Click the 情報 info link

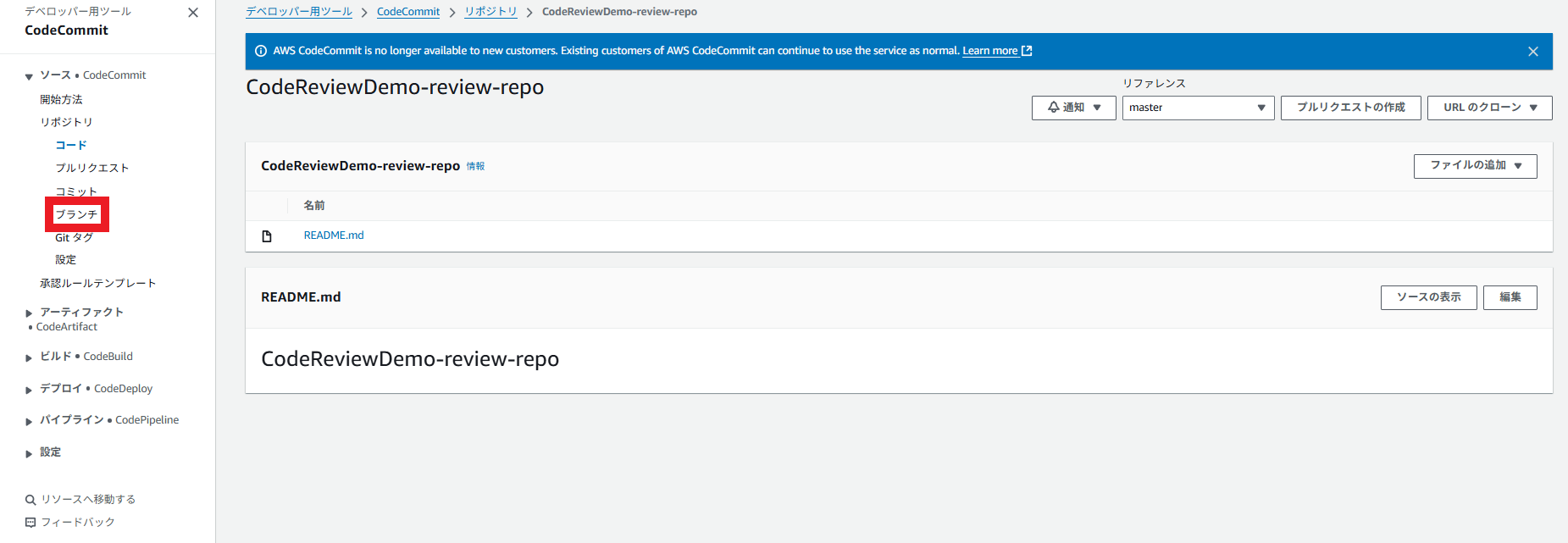pyautogui.click(x=475, y=166)
